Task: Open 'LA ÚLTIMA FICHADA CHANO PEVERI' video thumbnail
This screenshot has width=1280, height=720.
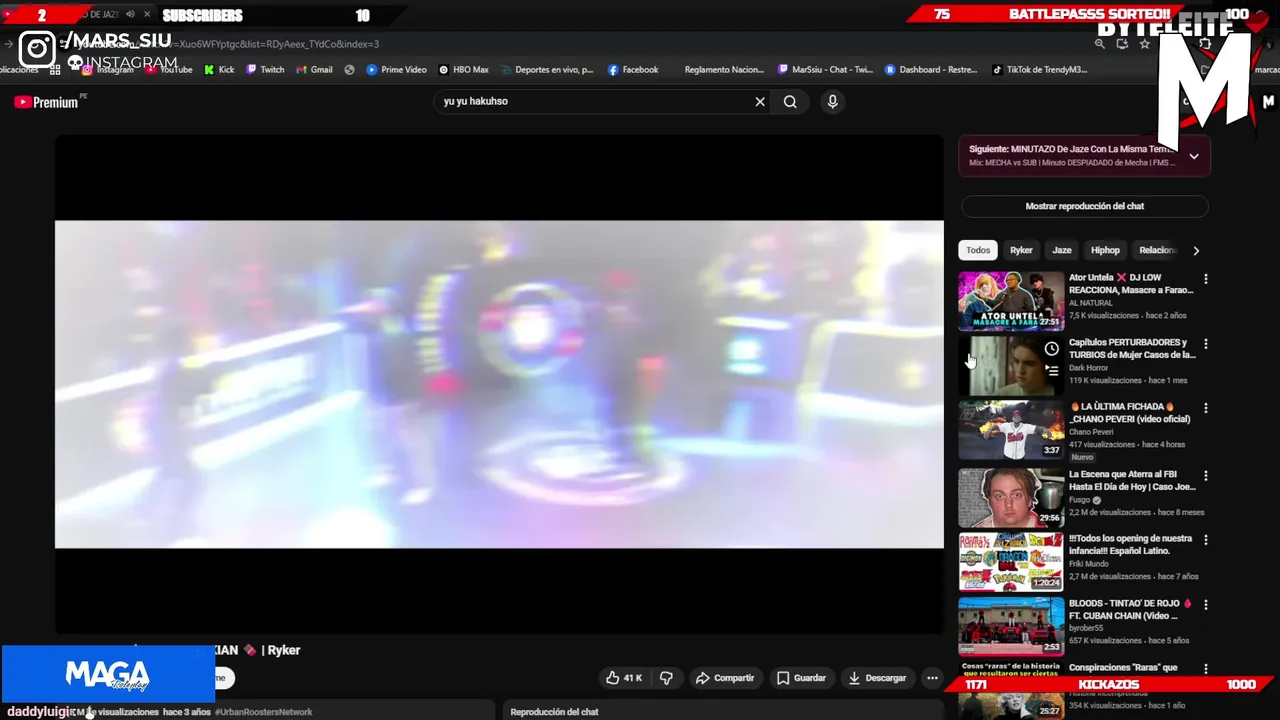Action: (1011, 430)
